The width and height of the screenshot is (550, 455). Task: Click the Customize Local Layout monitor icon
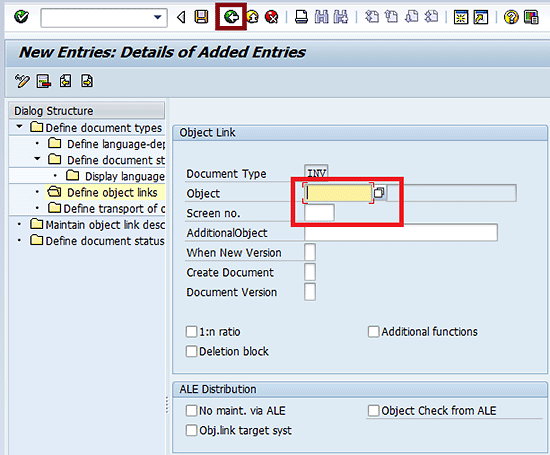click(x=531, y=17)
